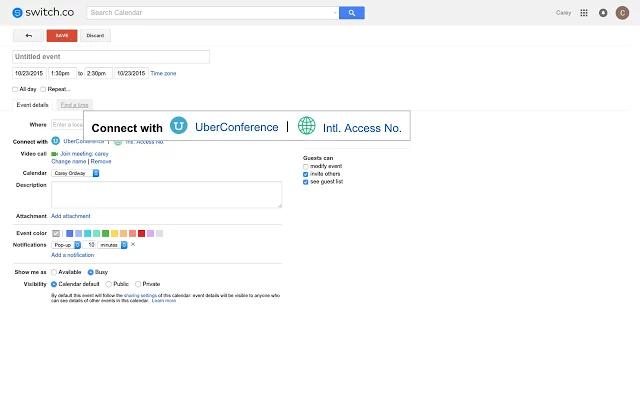Switch to the Find a time tab
The image size is (640, 400).
click(x=74, y=105)
